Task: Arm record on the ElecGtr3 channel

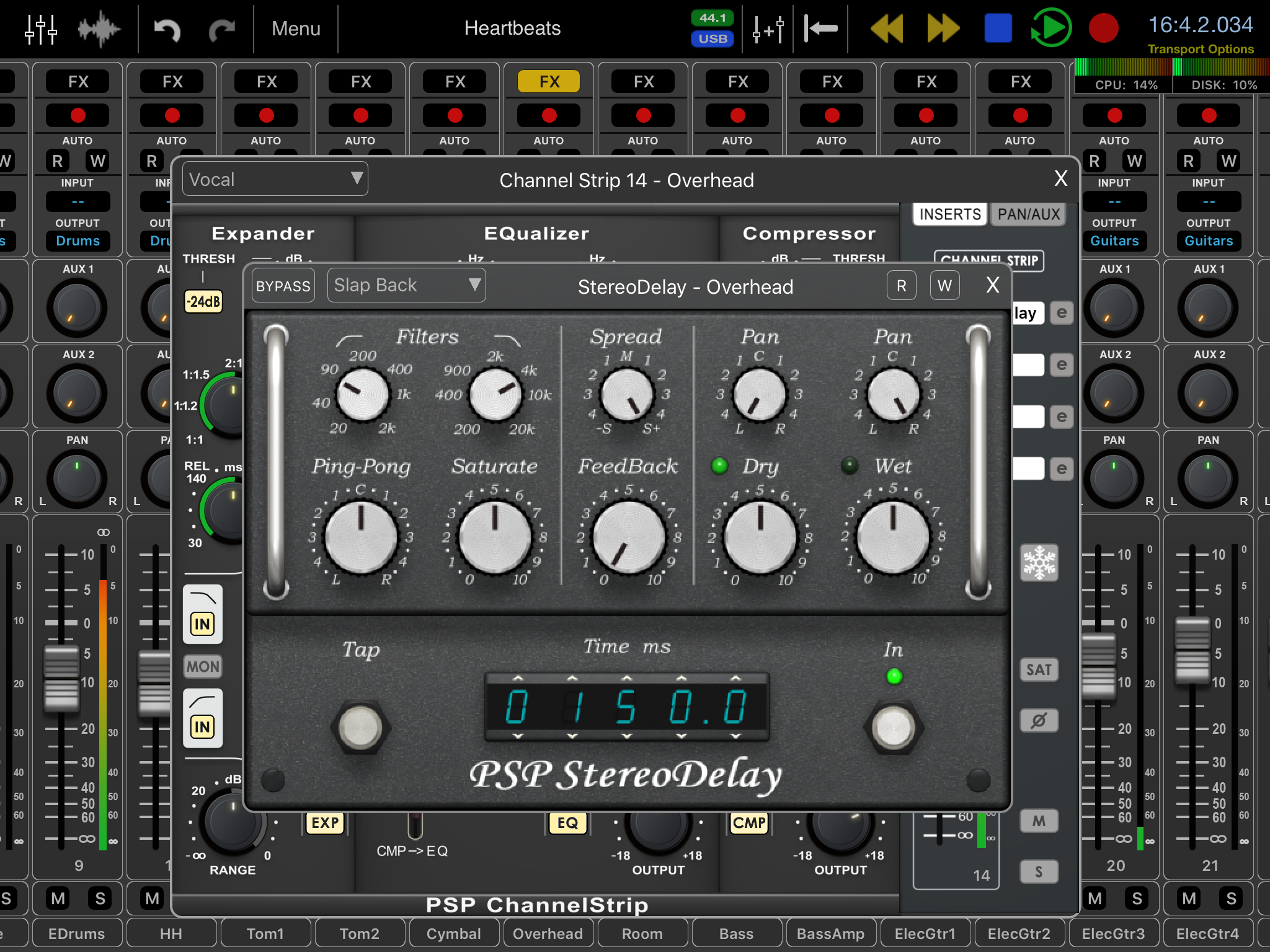Action: coord(1114,115)
